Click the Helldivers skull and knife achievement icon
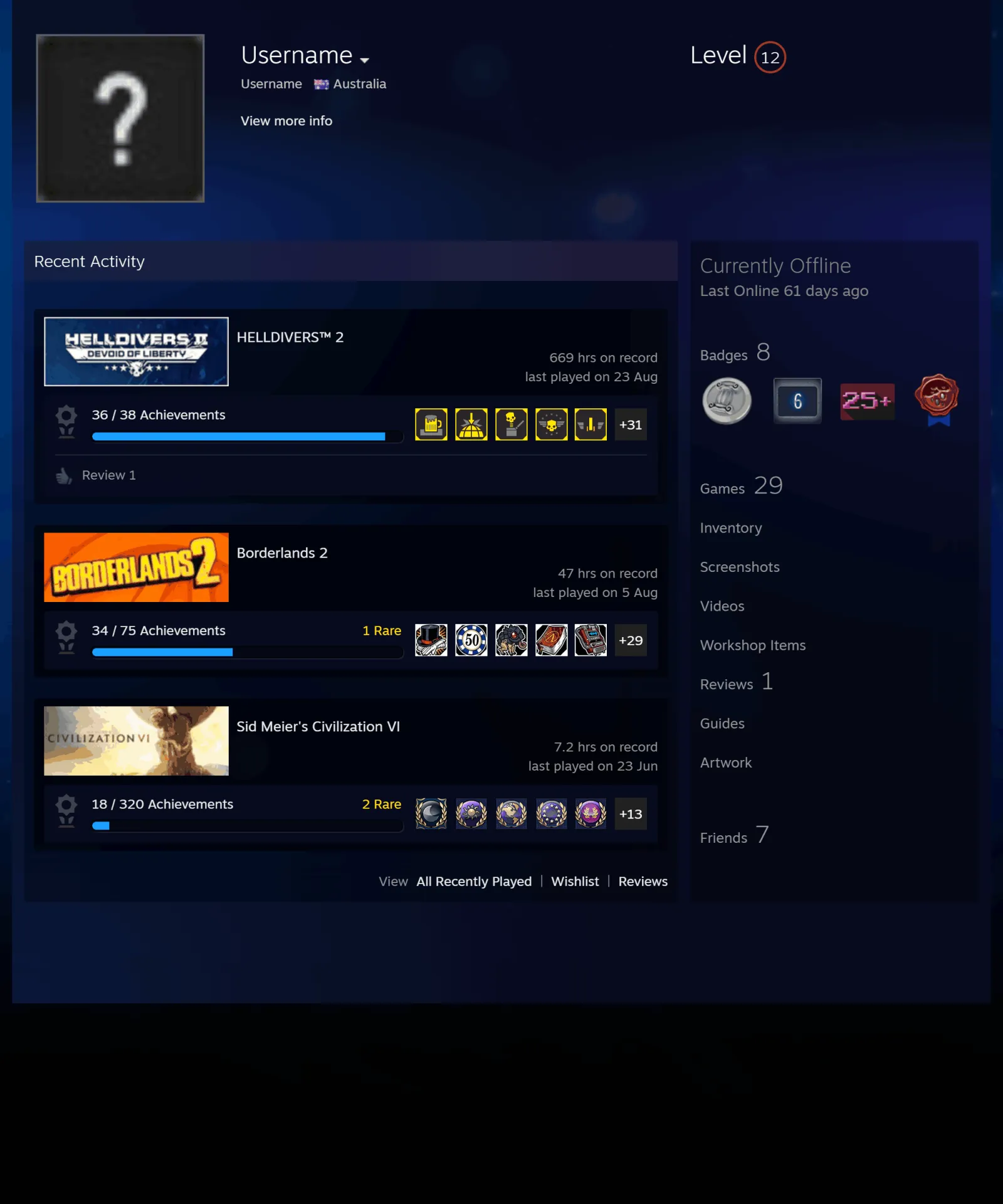 click(x=512, y=425)
